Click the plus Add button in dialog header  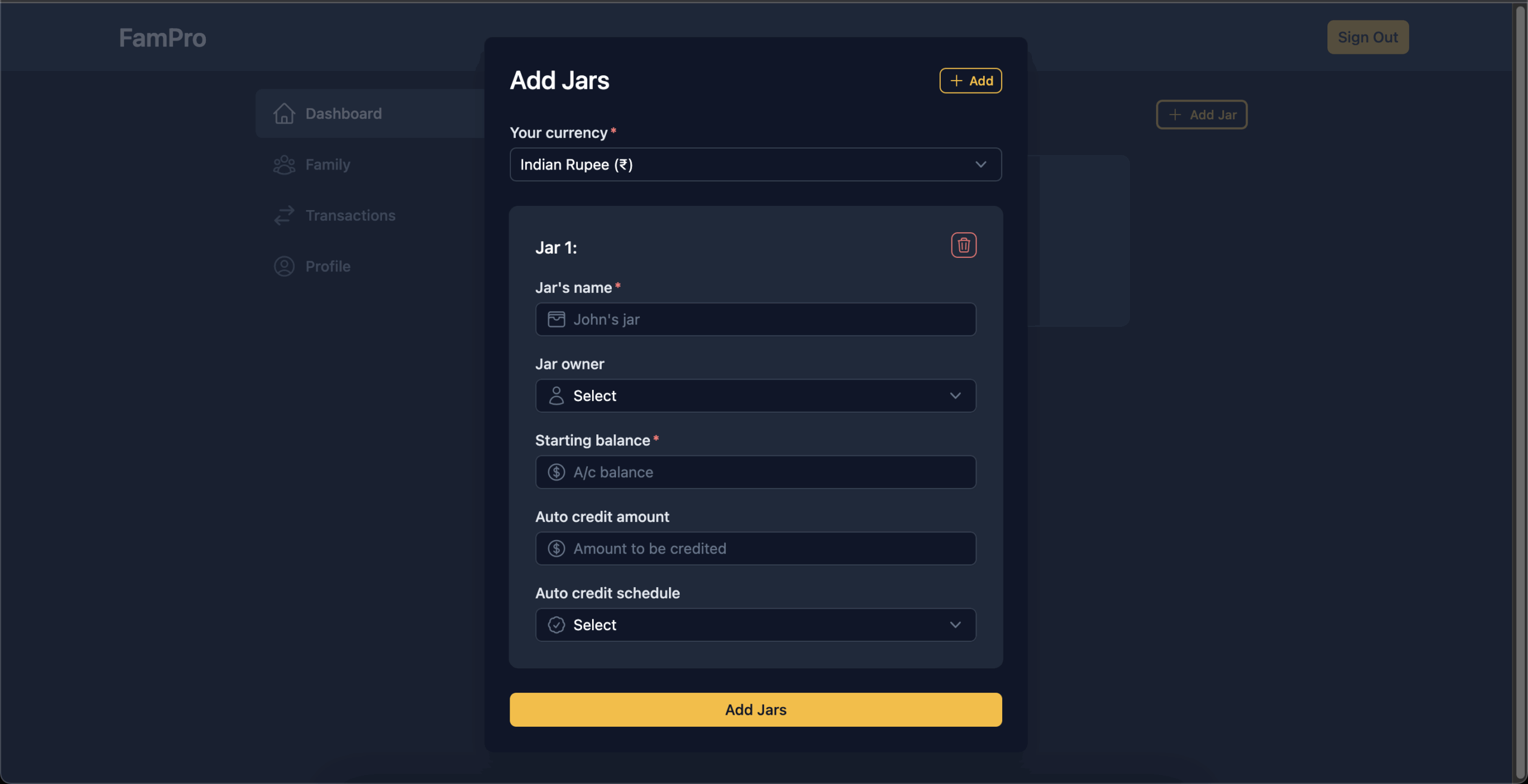point(971,81)
